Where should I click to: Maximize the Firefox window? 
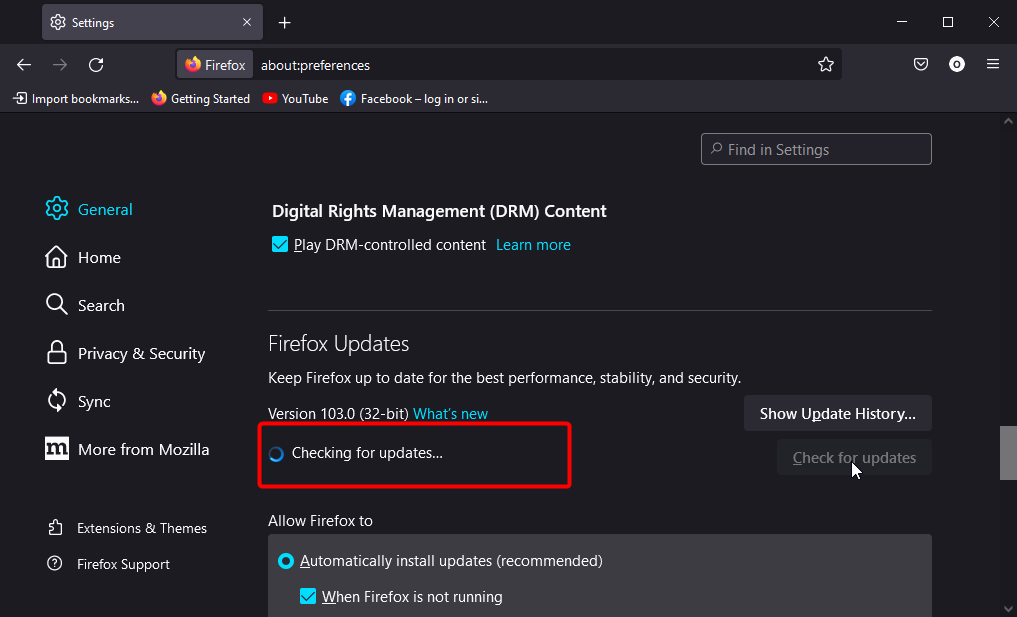coord(948,22)
